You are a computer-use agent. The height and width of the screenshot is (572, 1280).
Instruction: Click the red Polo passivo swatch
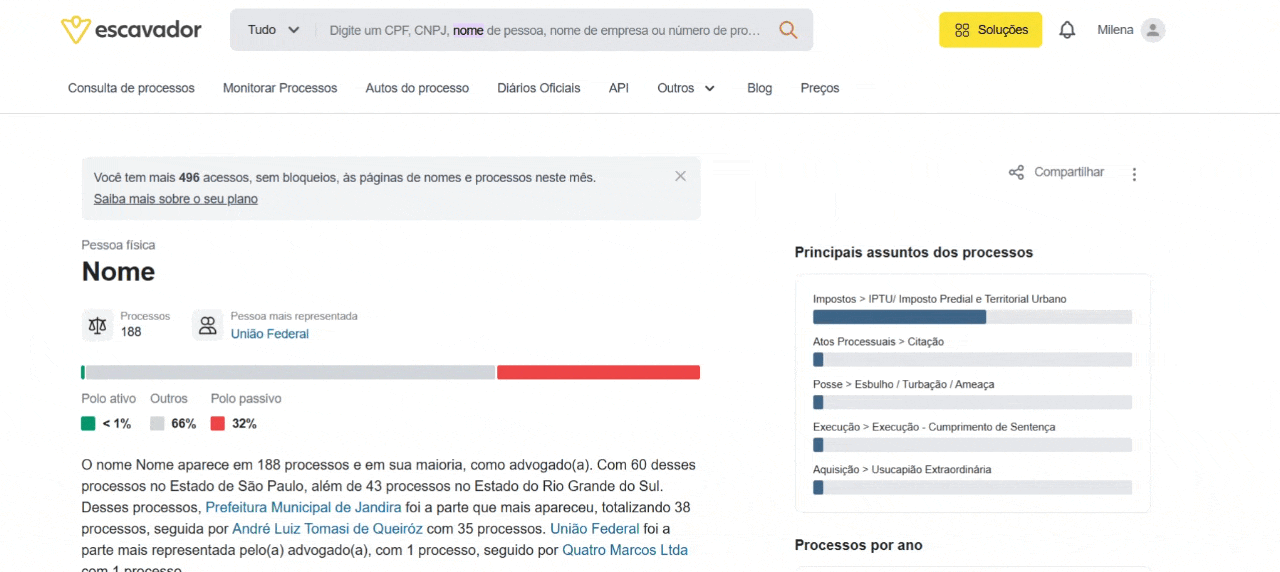pyautogui.click(x=217, y=423)
